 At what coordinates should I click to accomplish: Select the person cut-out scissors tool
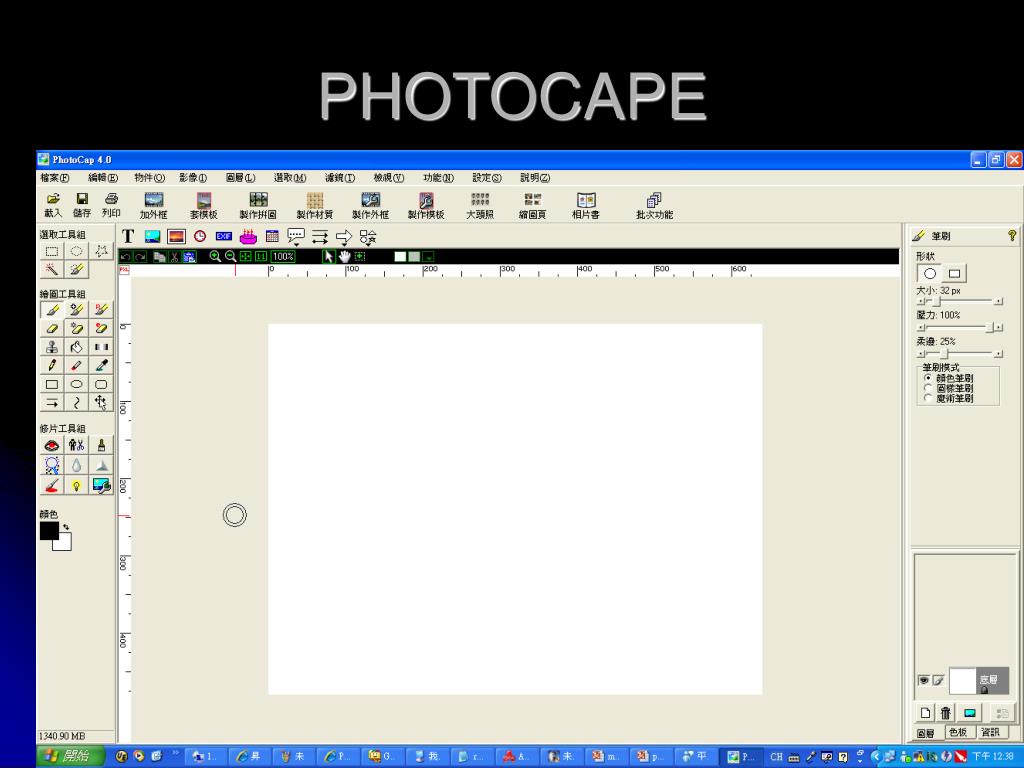76,445
